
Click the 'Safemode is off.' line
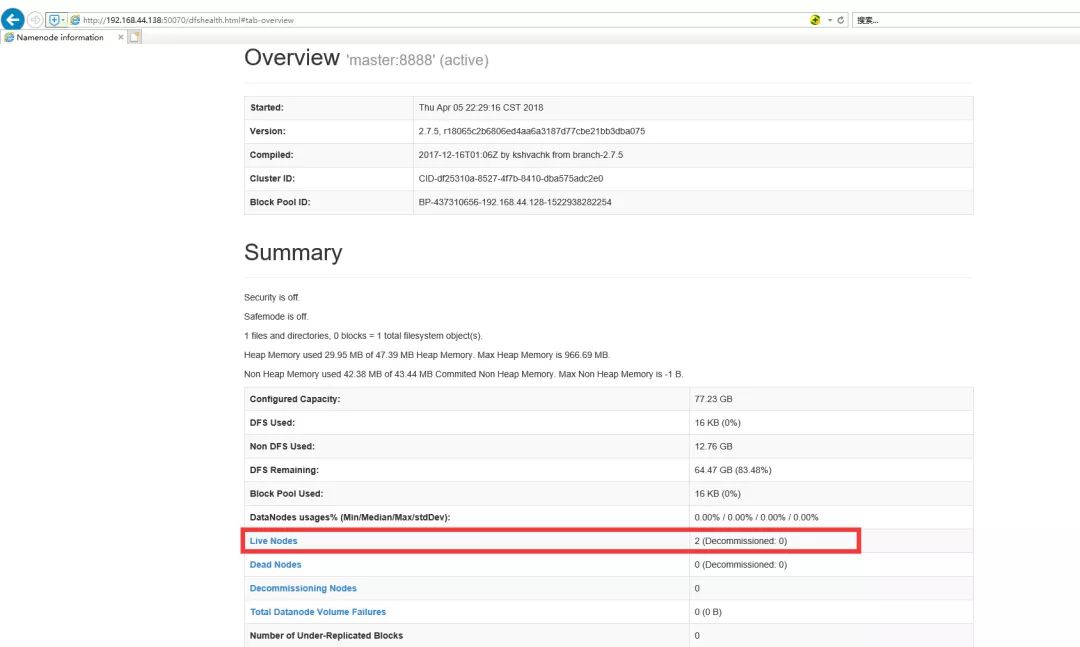pos(276,316)
